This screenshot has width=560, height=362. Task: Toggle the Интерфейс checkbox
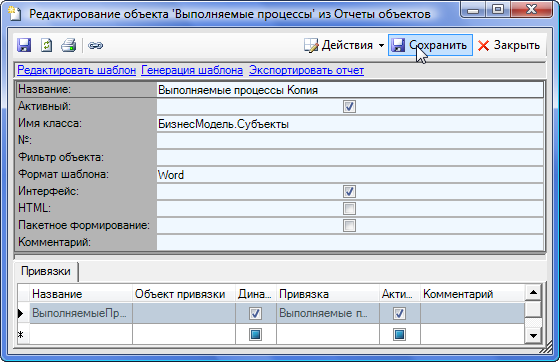pyautogui.click(x=349, y=191)
